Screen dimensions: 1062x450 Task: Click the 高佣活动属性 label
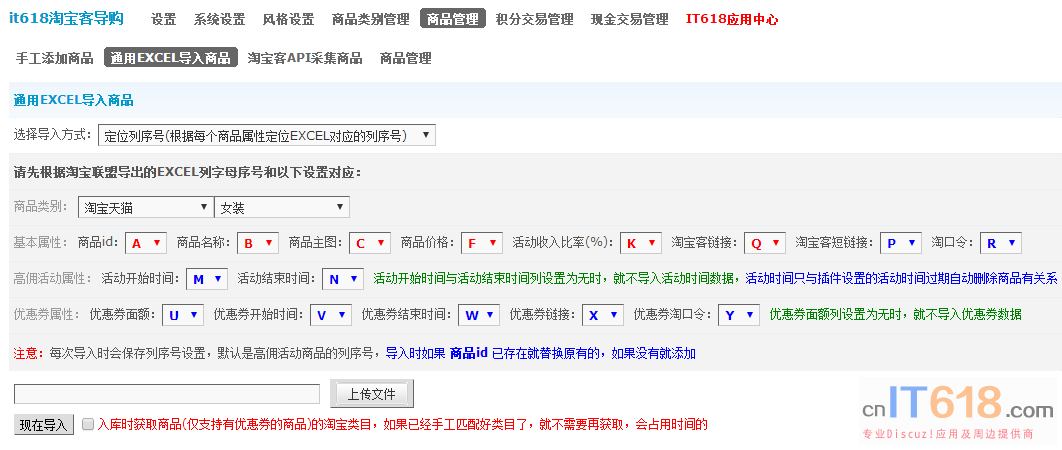pos(53,278)
